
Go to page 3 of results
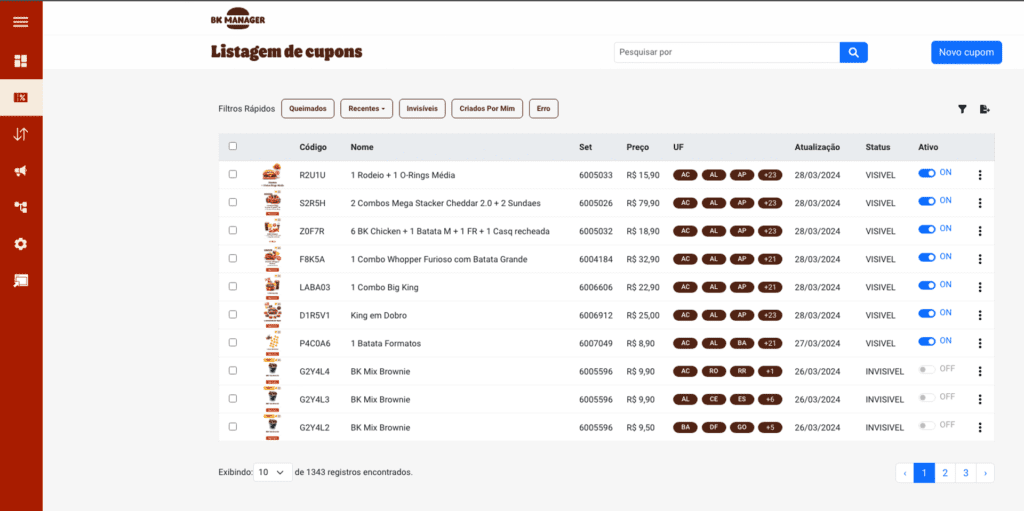tap(965, 472)
